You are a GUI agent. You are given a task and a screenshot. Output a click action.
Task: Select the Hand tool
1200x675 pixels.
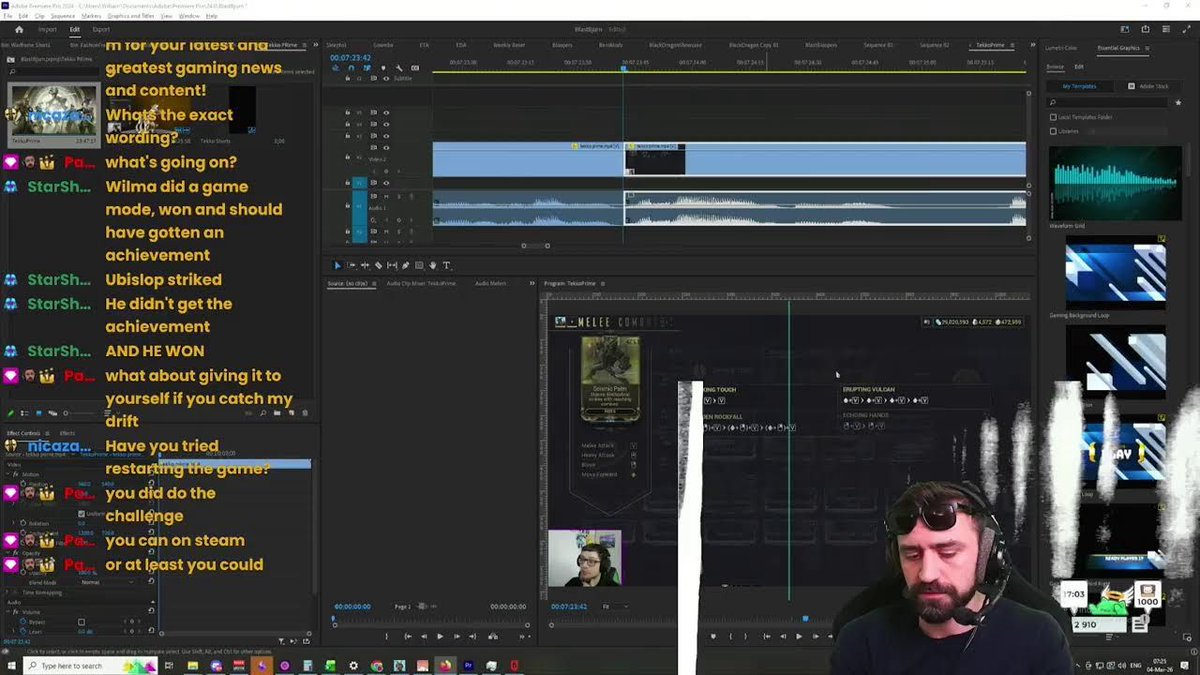click(433, 265)
